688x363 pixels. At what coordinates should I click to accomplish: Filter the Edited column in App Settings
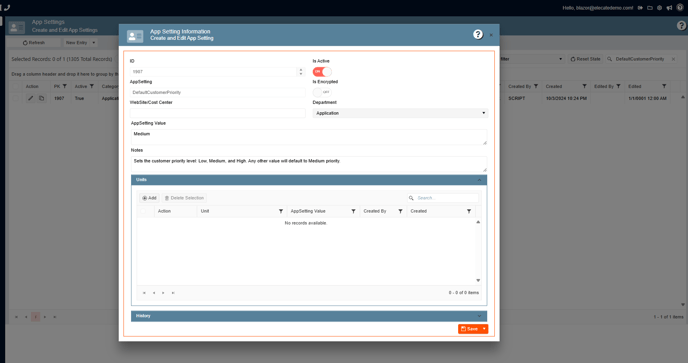(x=664, y=86)
